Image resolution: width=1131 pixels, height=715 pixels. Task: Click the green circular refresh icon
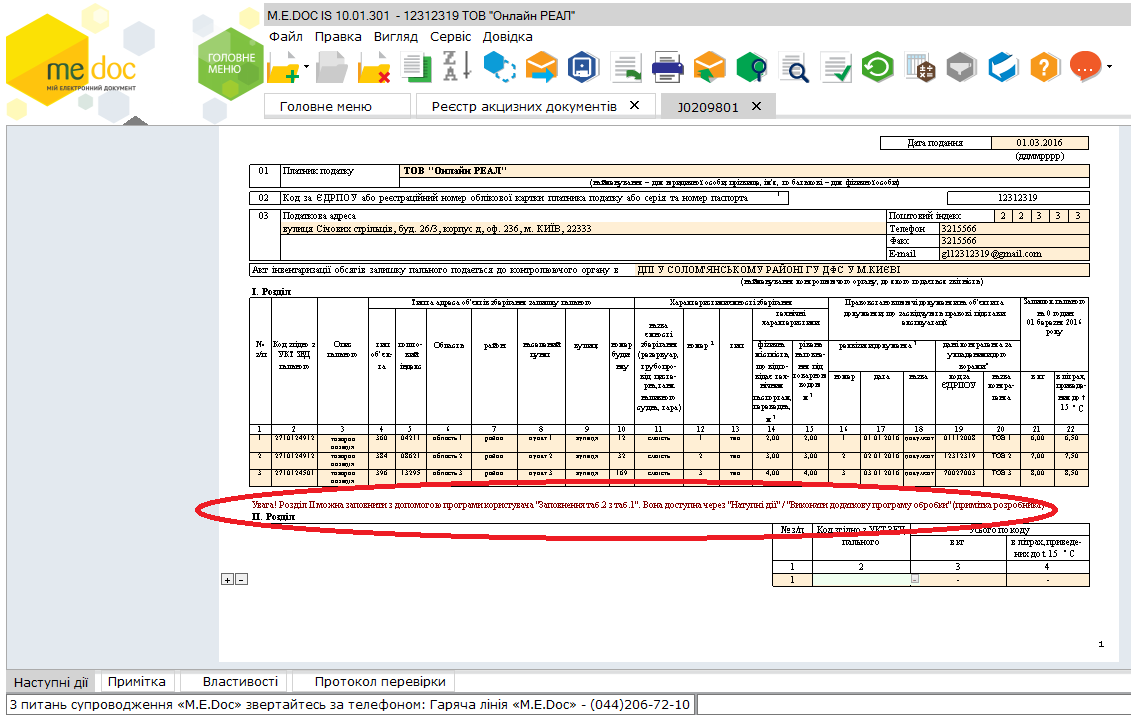point(878,68)
